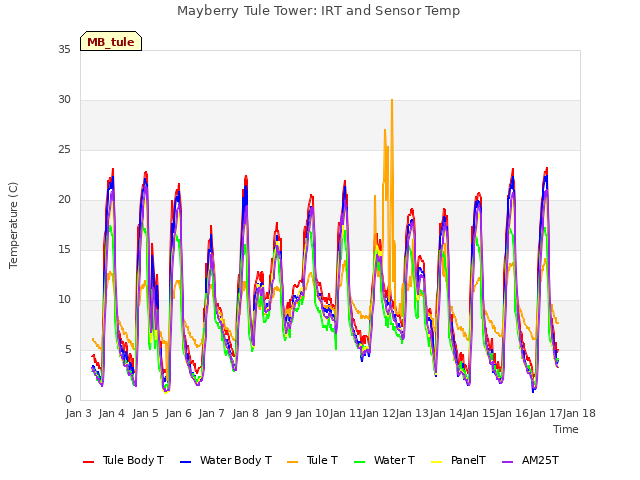Click the Temperature (C) axis title
The width and height of the screenshot is (640, 480).
click(13, 225)
